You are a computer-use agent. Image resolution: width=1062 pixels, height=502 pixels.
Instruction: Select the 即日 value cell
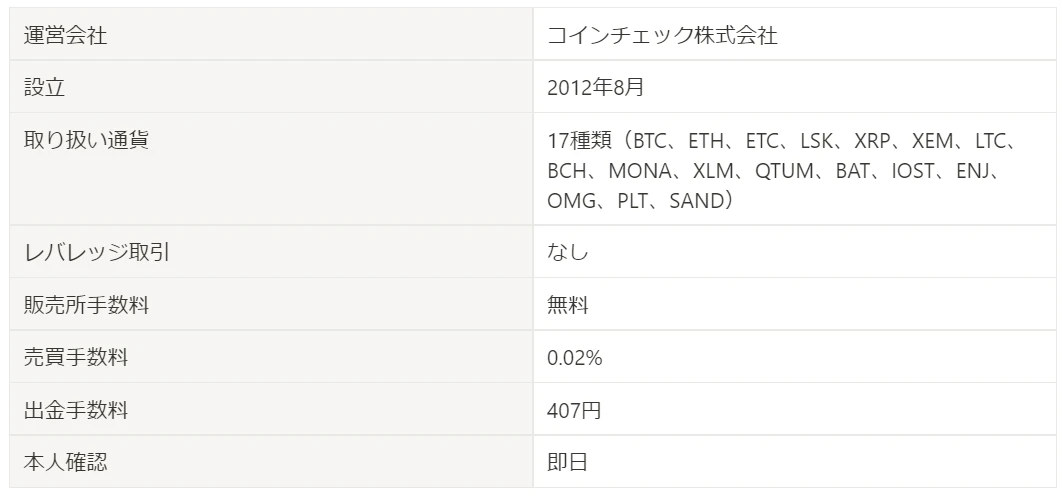(794, 462)
